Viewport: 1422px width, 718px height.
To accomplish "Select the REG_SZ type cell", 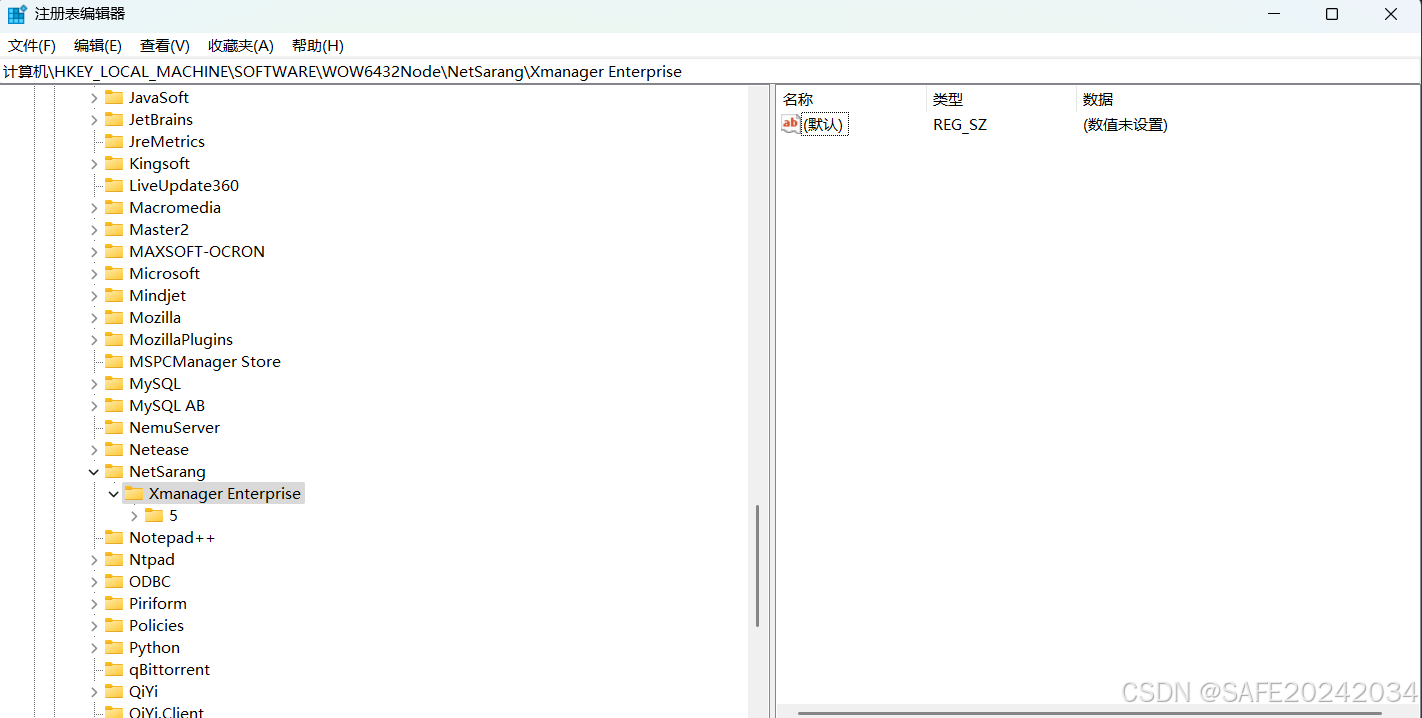I will (960, 124).
